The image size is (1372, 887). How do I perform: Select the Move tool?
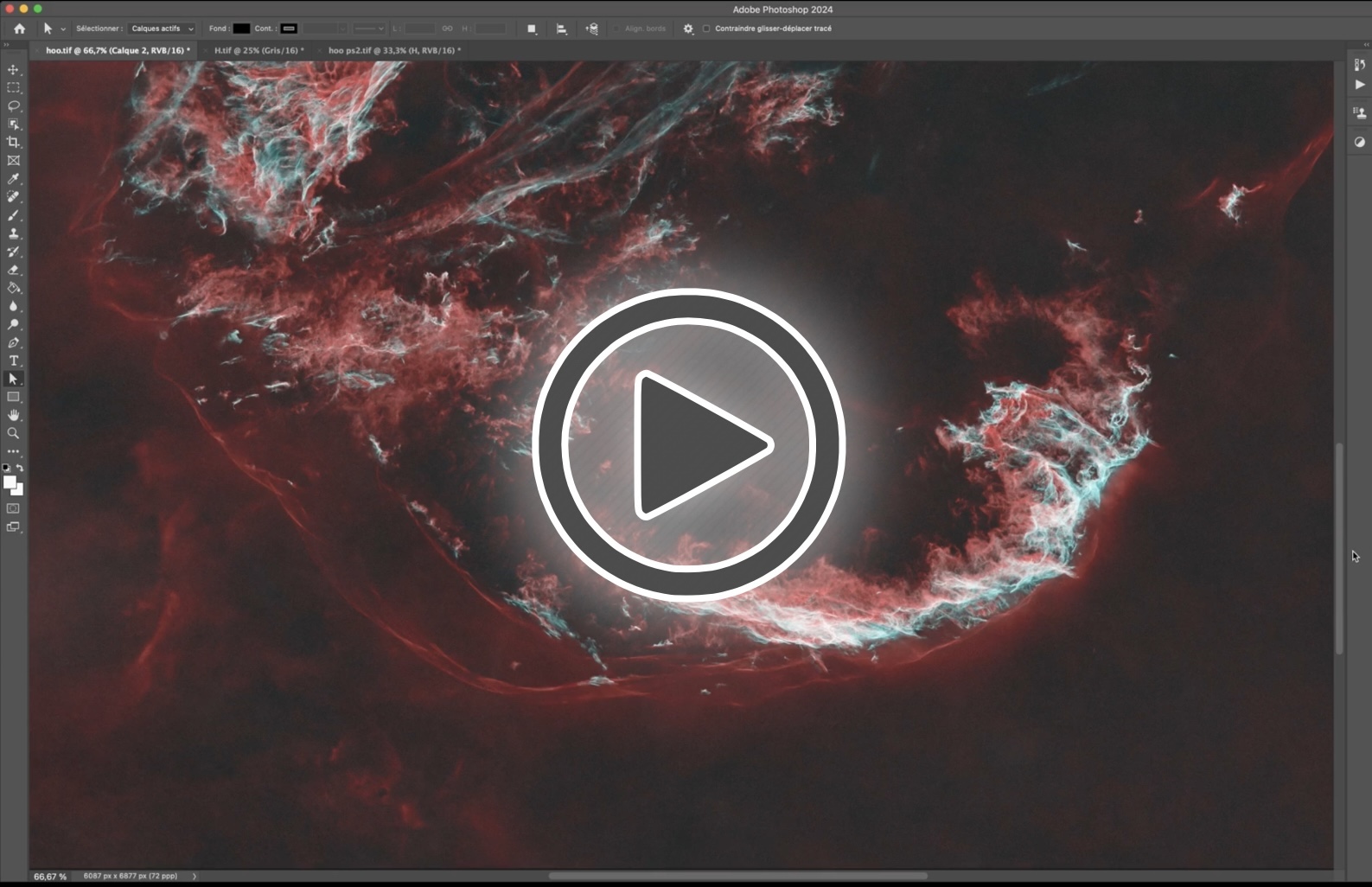point(13,70)
